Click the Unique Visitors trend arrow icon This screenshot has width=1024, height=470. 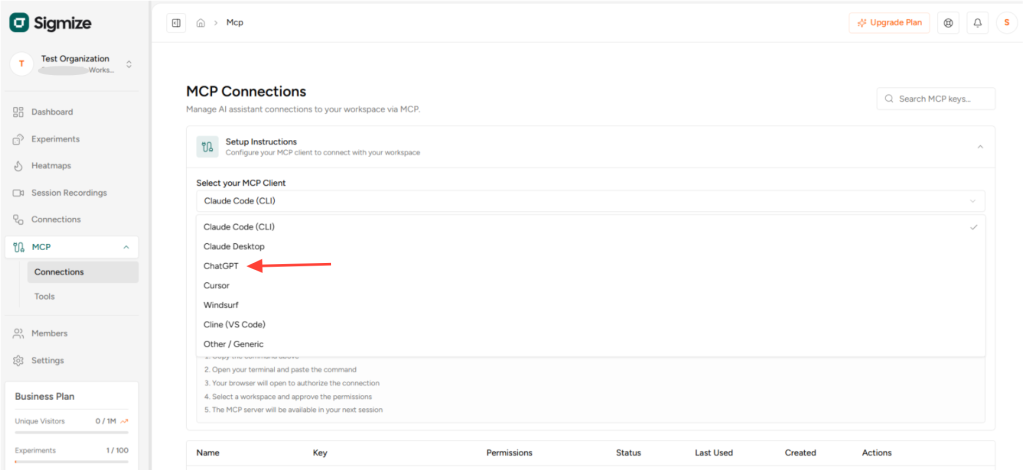[125, 421]
